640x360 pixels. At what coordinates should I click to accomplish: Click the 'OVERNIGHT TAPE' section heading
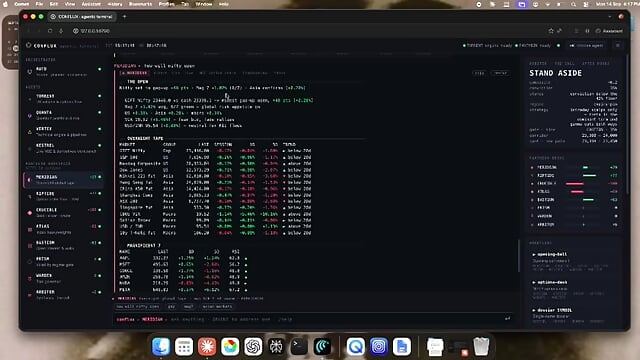point(145,138)
